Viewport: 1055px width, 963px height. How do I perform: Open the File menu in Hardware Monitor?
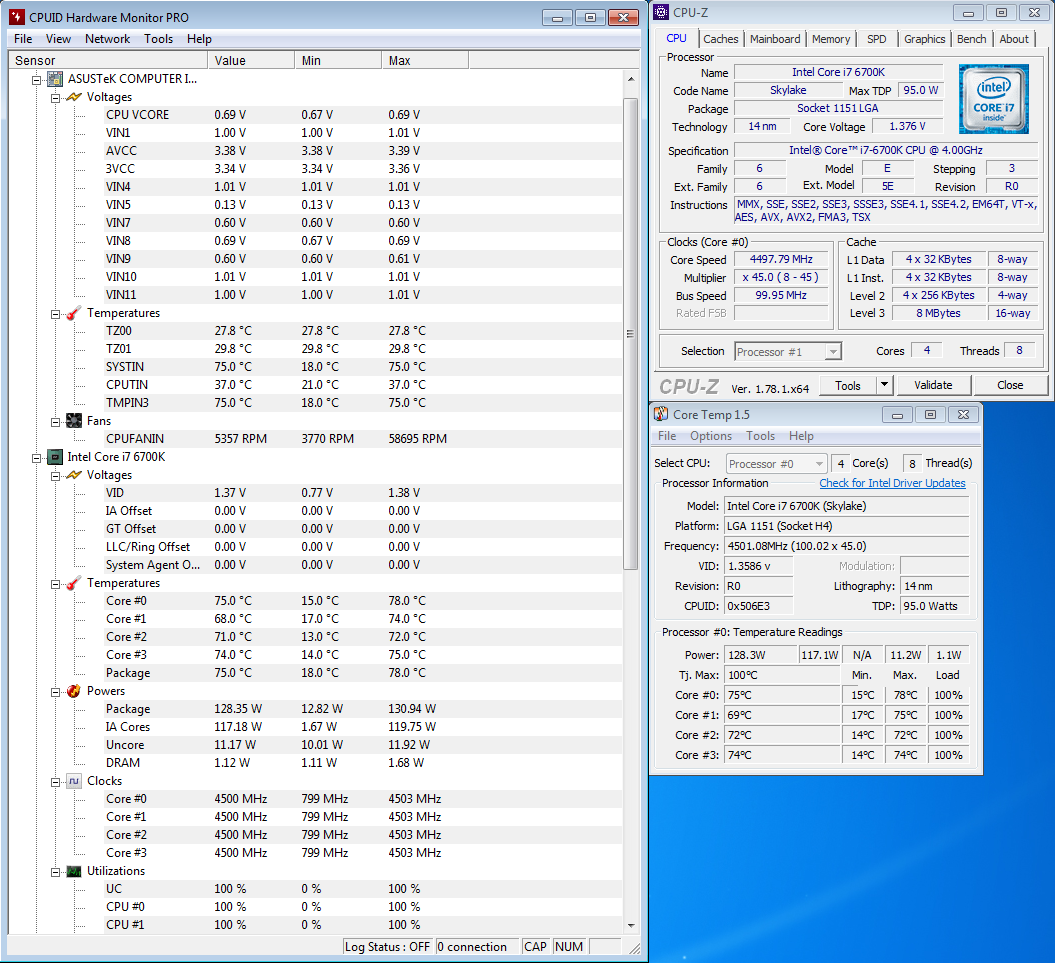pyautogui.click(x=23, y=39)
